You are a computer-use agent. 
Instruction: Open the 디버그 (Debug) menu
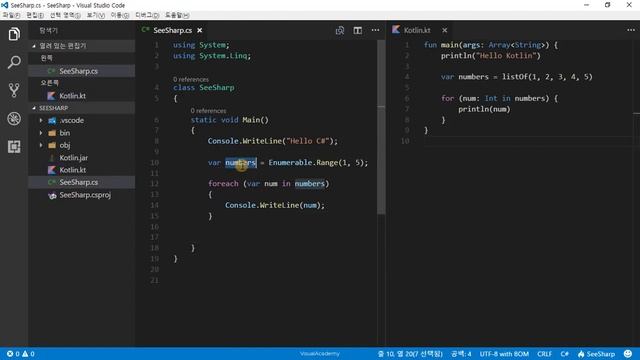point(147,15)
